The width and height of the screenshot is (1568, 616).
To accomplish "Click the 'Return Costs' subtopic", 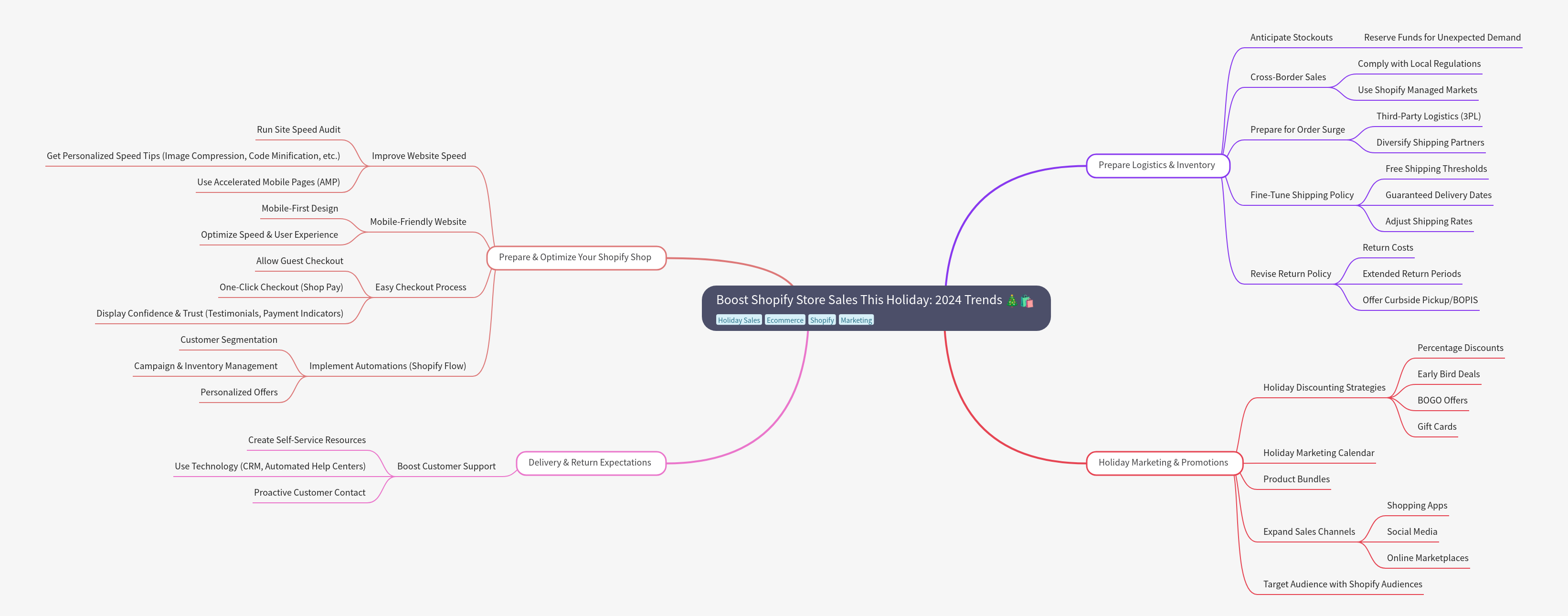I will click(x=1387, y=248).
